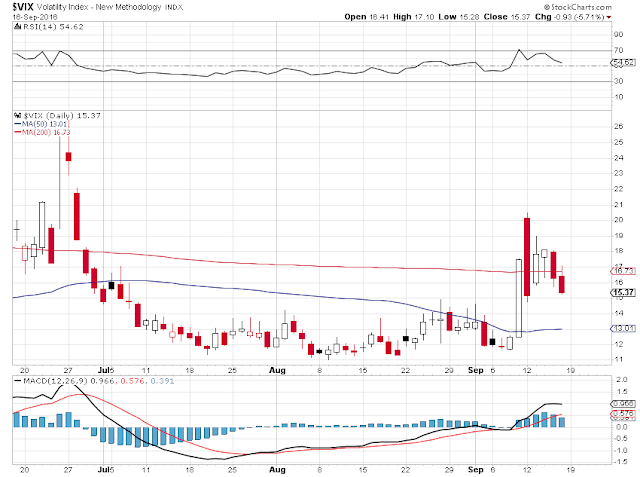Click the 0.576 signal tag on right axis
Screen dimensions: 640x477
623,415
